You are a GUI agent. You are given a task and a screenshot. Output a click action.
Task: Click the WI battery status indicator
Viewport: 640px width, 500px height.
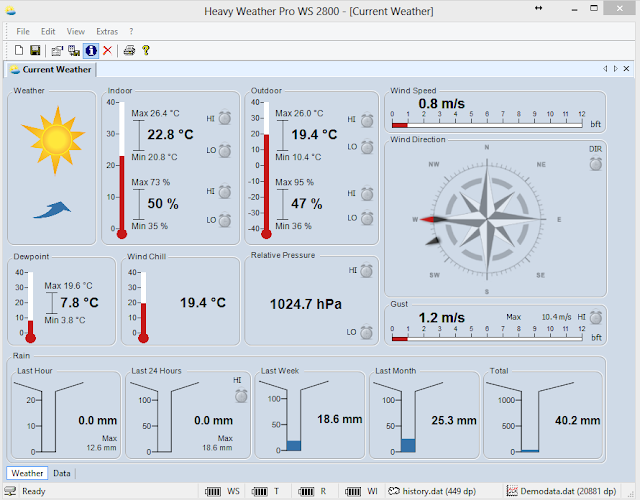[361, 491]
